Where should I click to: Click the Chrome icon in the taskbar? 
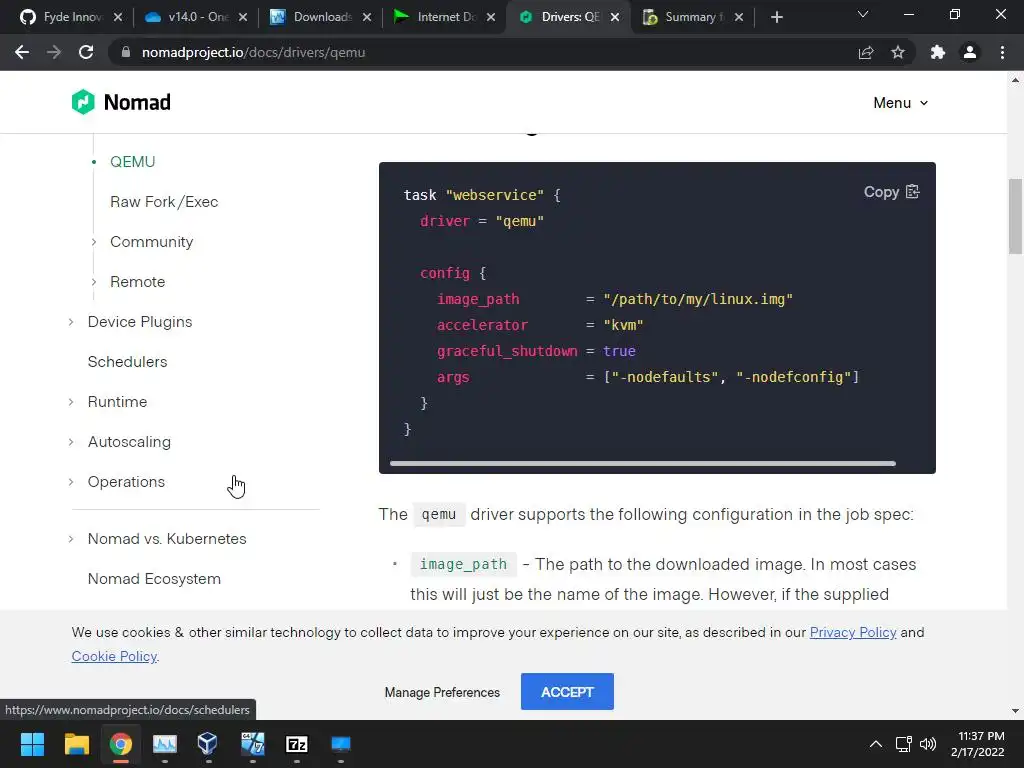click(120, 744)
